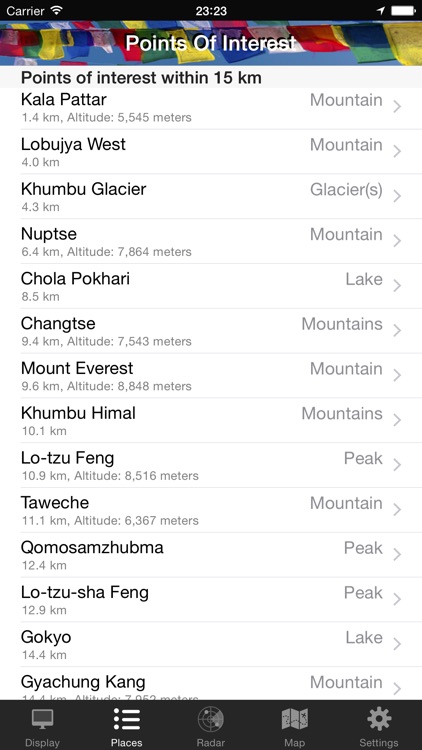The image size is (422, 750).
Task: Select the Nuptse entry
Action: click(211, 242)
